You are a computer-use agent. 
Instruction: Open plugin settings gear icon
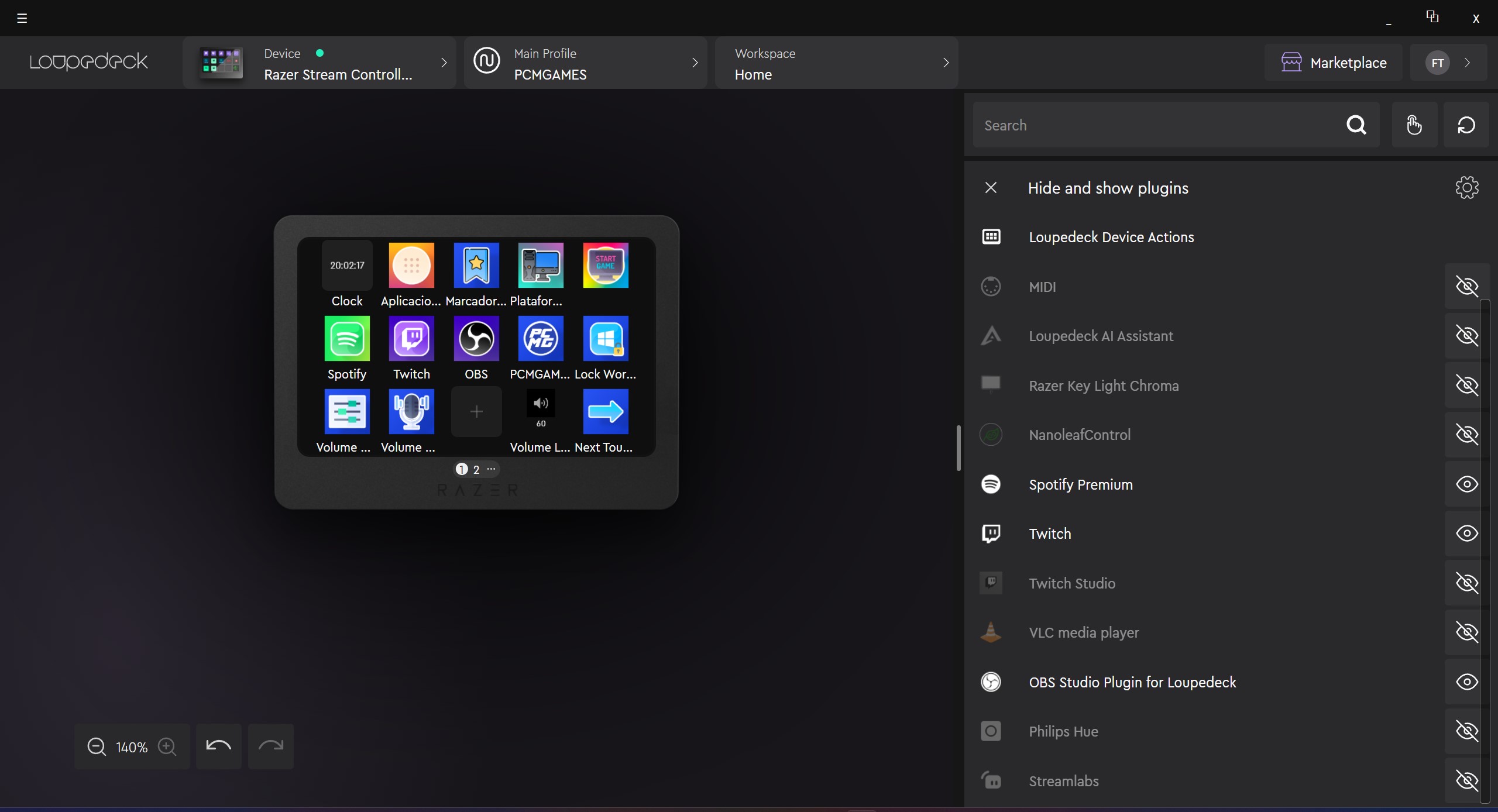coord(1467,187)
